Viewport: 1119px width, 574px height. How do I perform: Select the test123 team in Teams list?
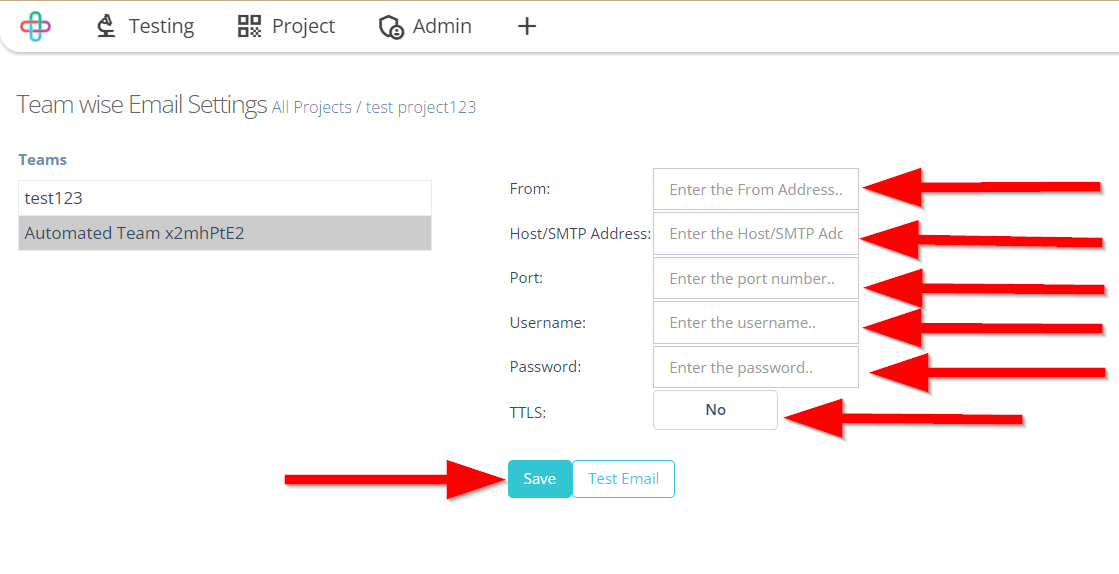pos(225,198)
